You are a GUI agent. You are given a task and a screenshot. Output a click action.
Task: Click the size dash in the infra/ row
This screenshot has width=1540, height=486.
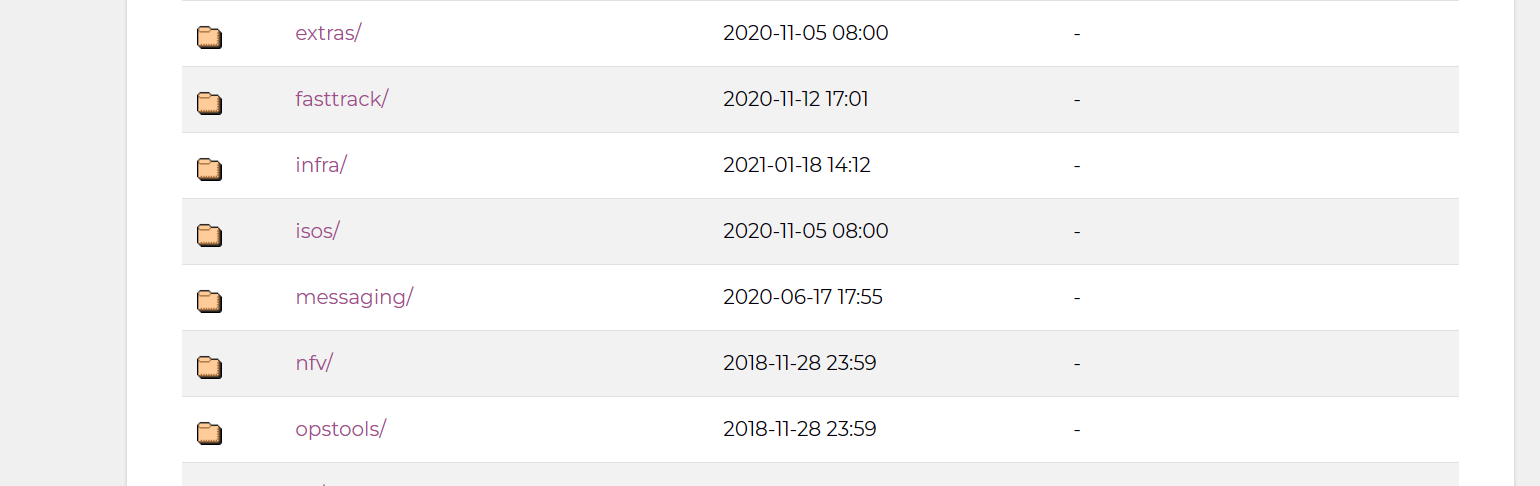click(1077, 166)
